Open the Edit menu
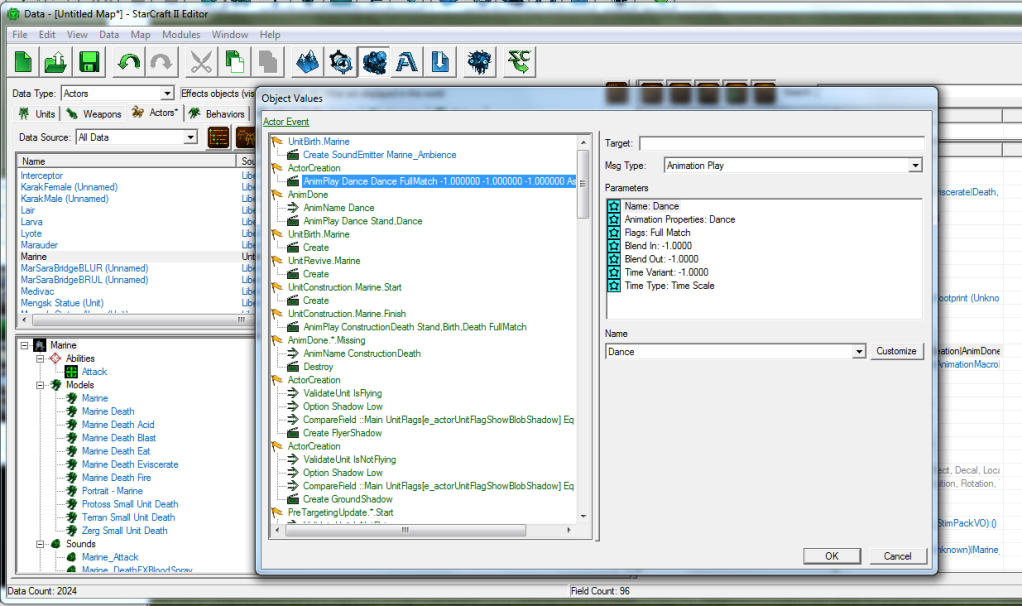 (x=47, y=35)
